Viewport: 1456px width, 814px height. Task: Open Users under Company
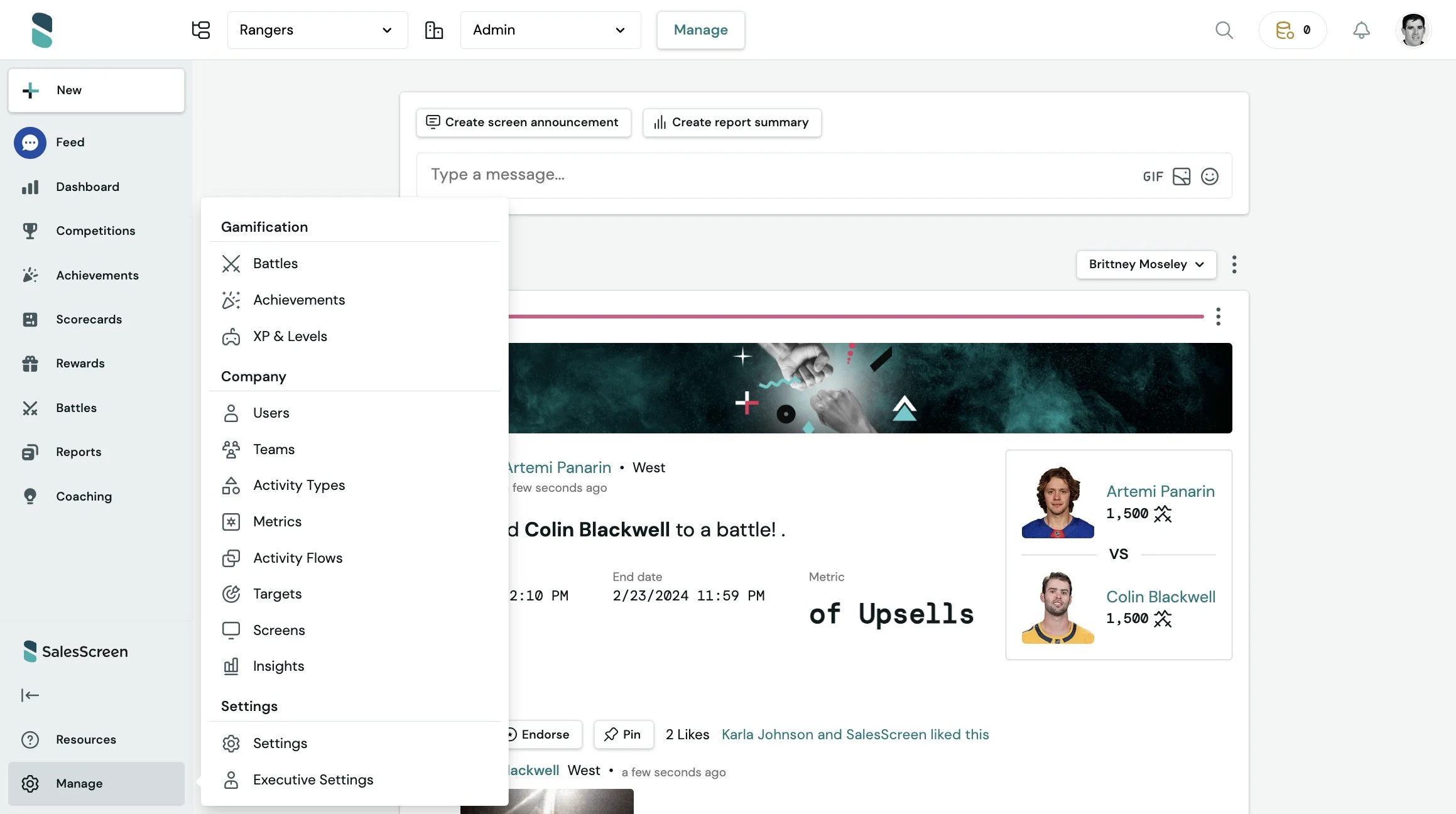(355, 413)
